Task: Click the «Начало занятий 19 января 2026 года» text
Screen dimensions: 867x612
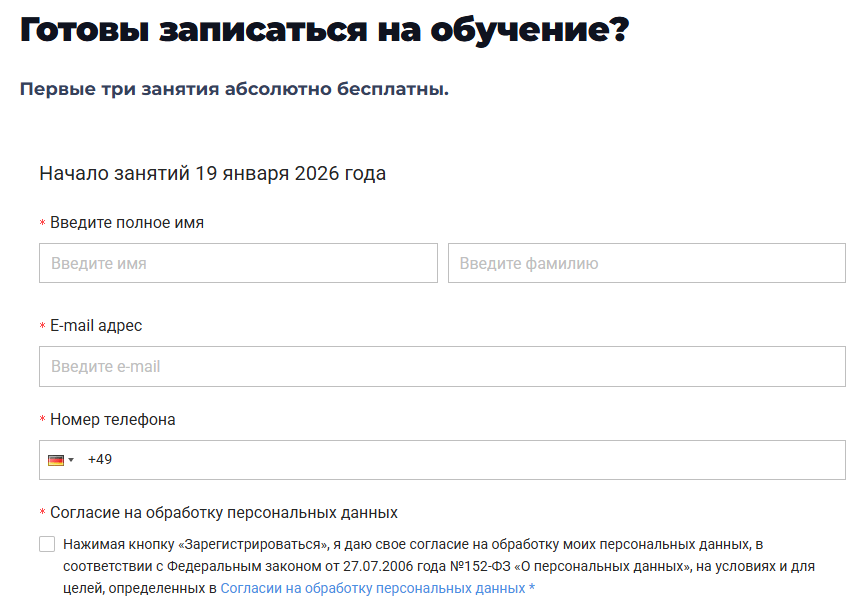Action: (212, 173)
